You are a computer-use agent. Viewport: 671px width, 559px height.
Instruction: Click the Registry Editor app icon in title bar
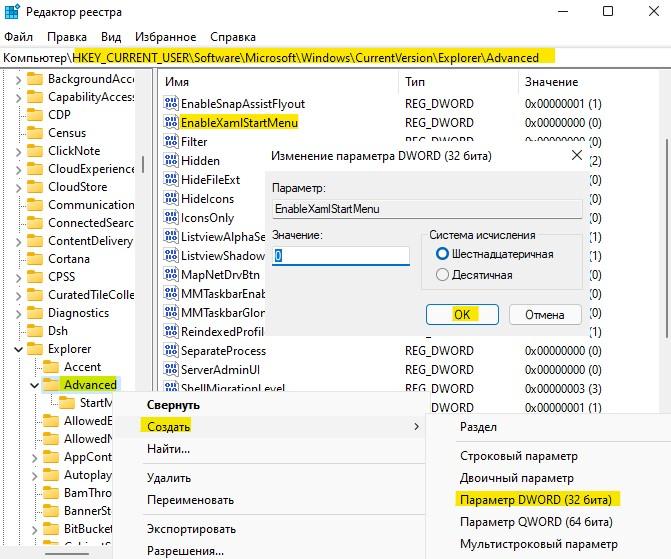pos(12,12)
